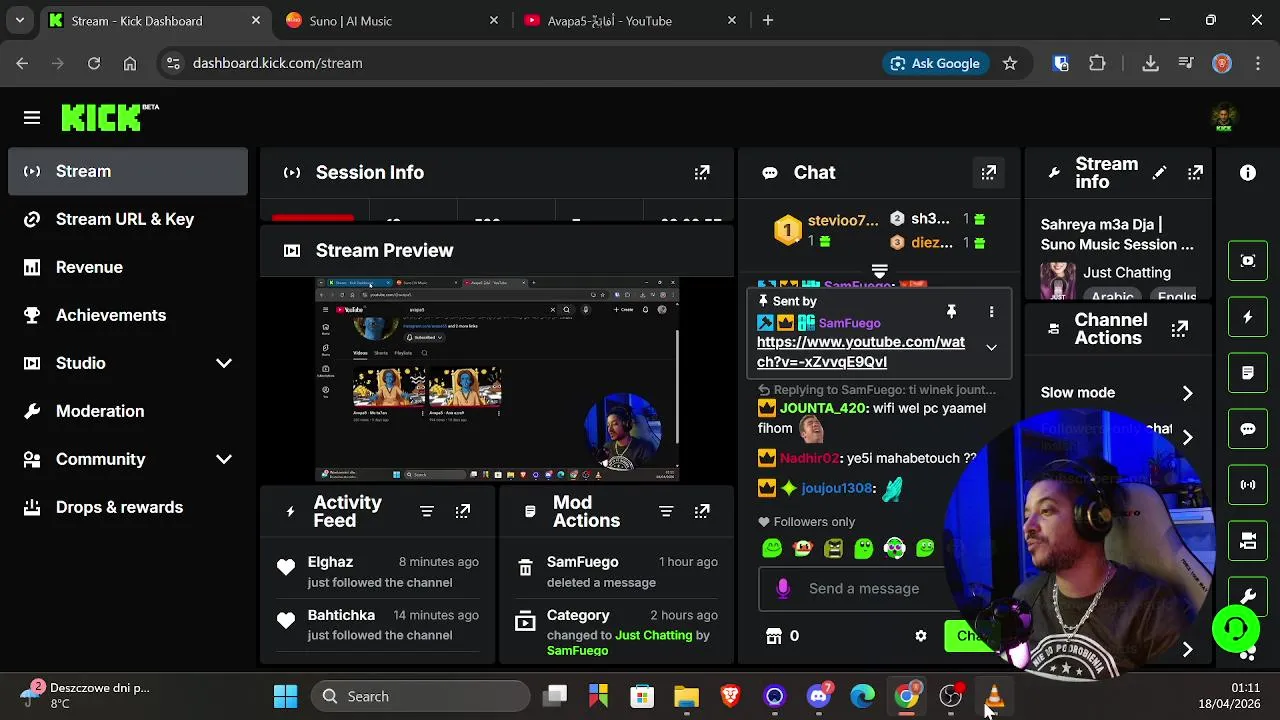Viewport: 1280px width, 720px height.
Task: Click Bahtichka in the Activity Feed
Action: (x=341, y=615)
